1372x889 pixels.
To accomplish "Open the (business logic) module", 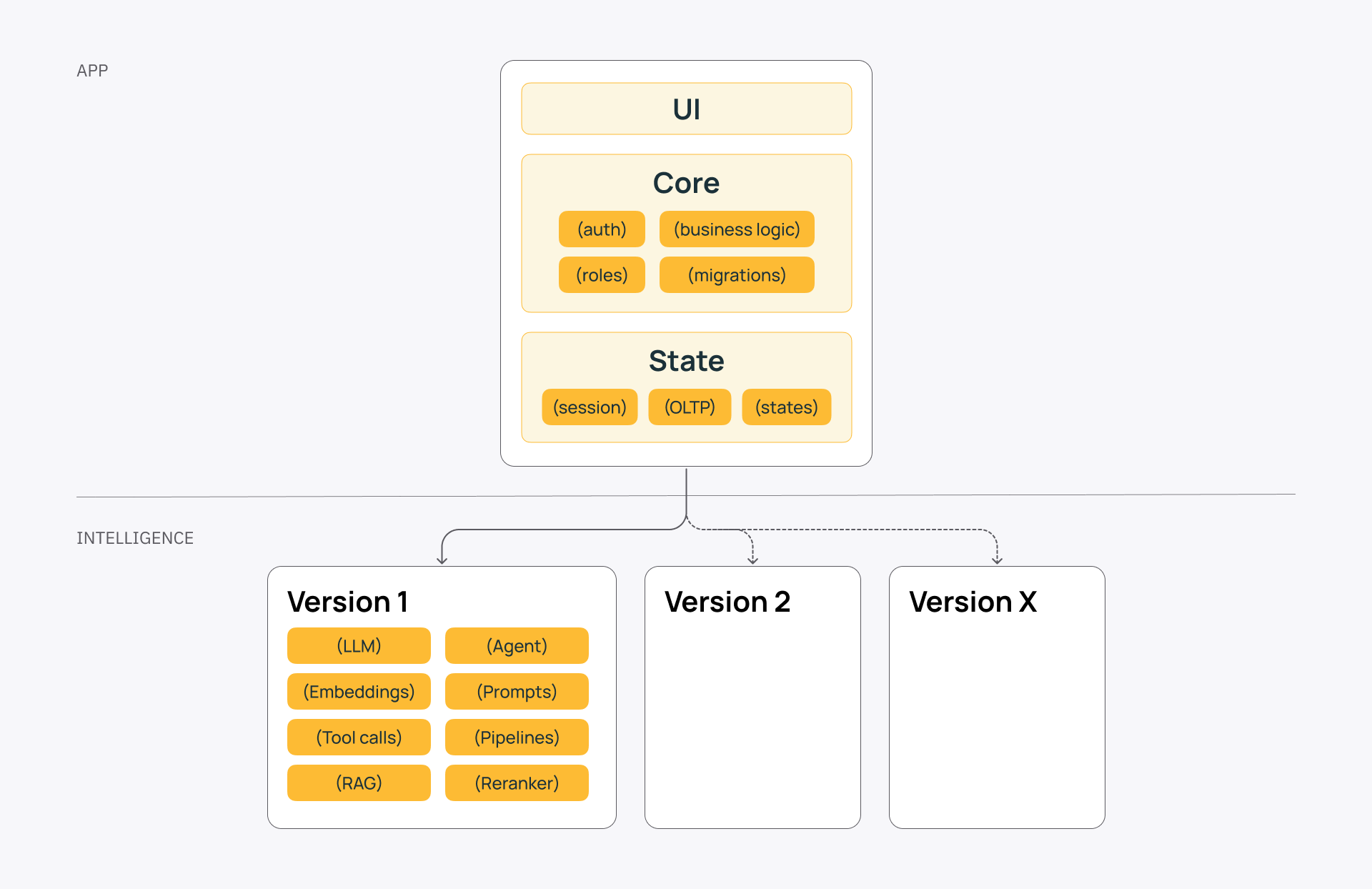I will (x=737, y=229).
